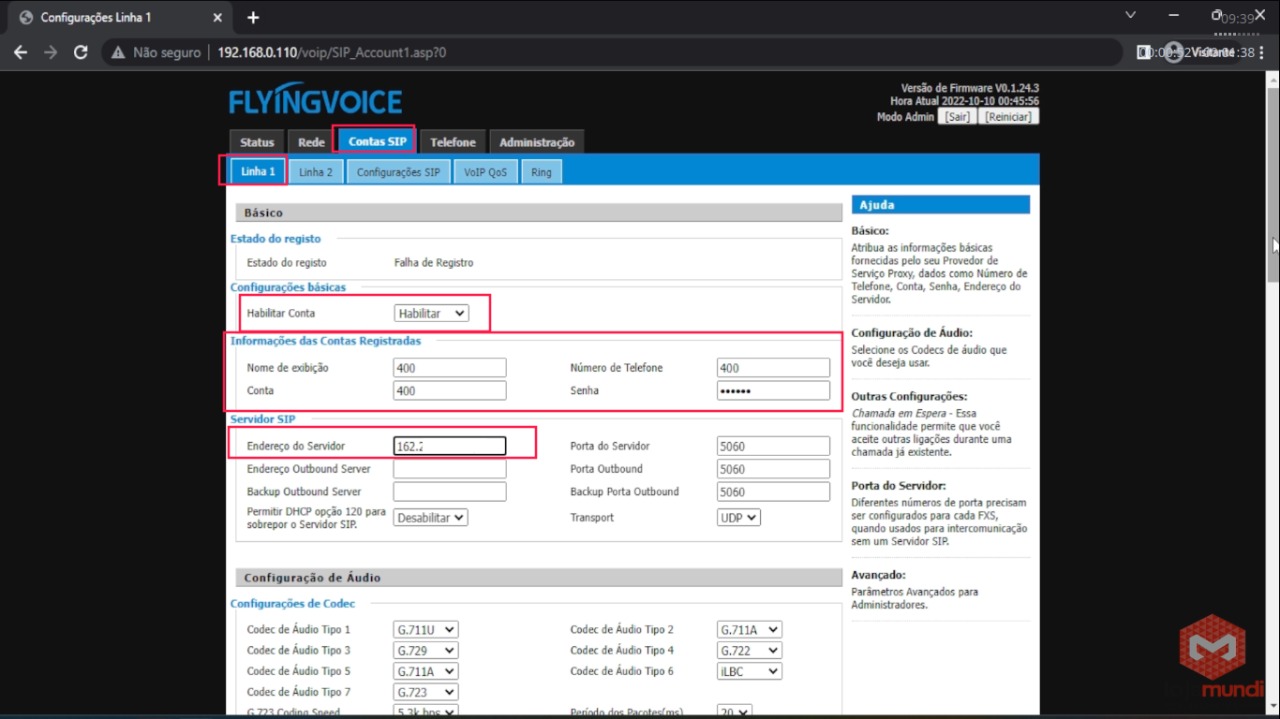Click the Outras Configurações help heading
Image resolution: width=1280 pixels, height=719 pixels.
pyautogui.click(x=909, y=397)
